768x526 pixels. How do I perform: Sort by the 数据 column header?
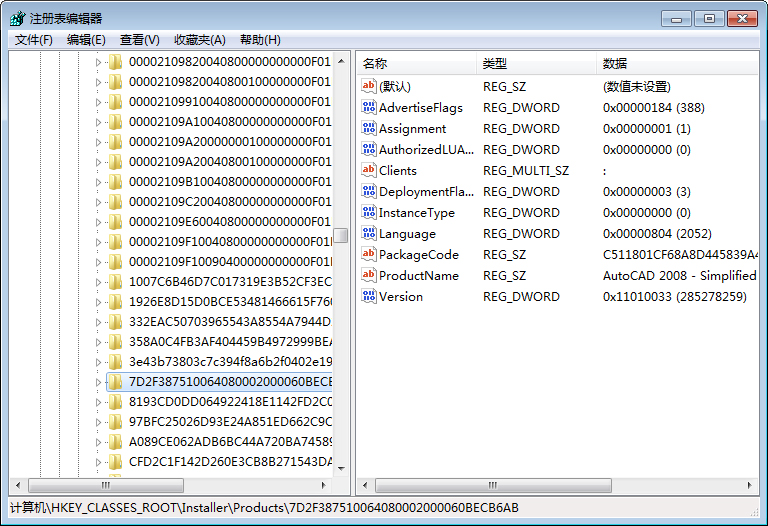(677, 63)
